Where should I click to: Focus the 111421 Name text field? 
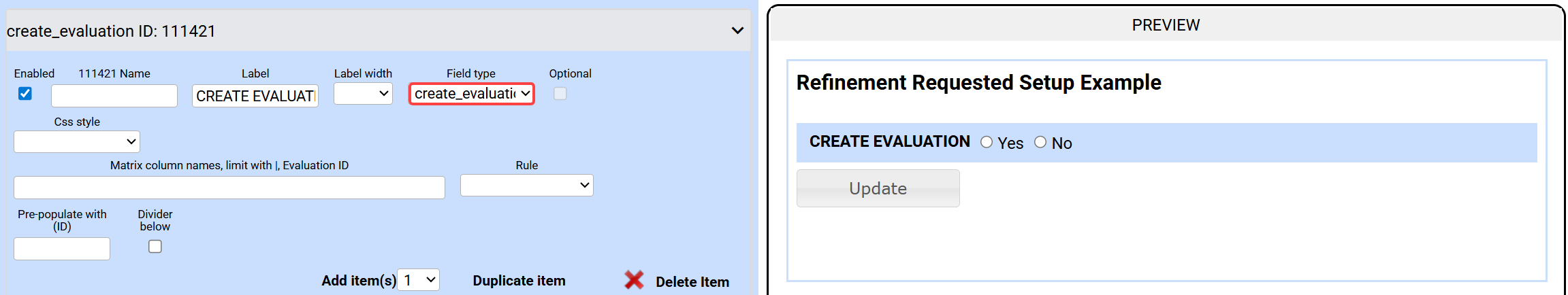coord(114,96)
